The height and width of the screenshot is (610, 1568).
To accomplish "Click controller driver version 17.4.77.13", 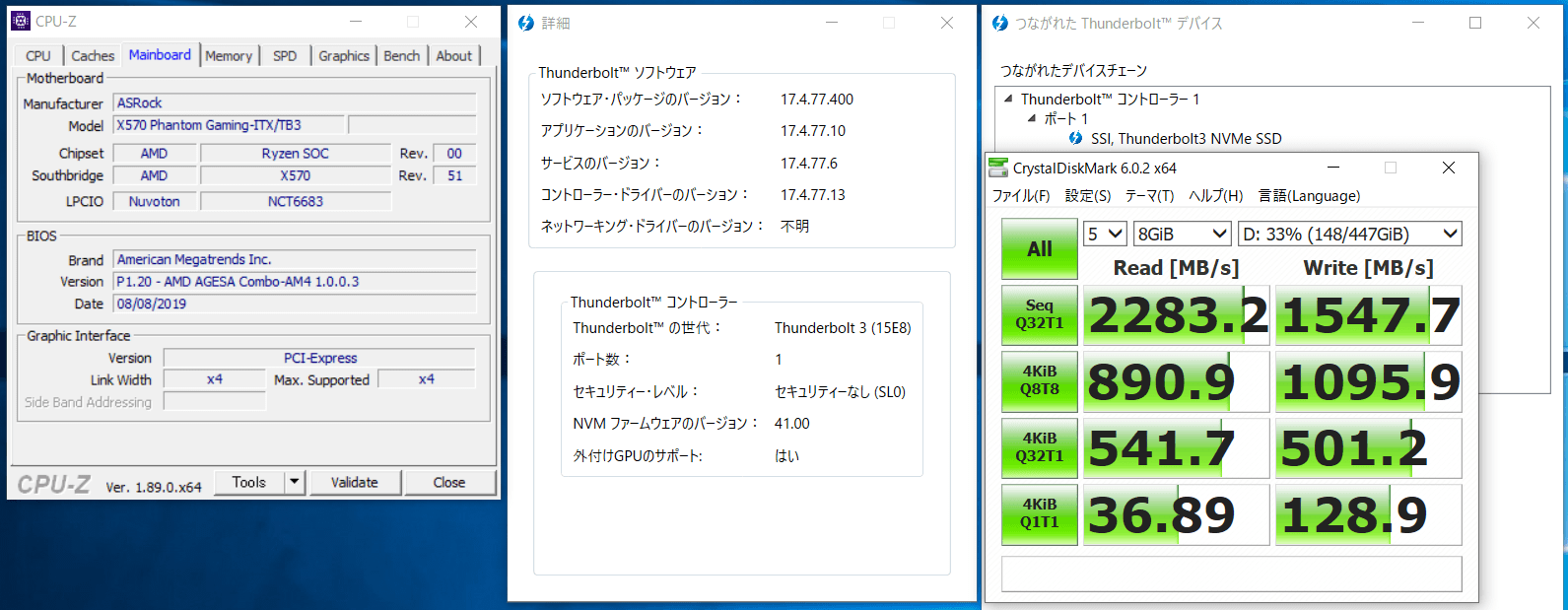I will tap(813, 194).
